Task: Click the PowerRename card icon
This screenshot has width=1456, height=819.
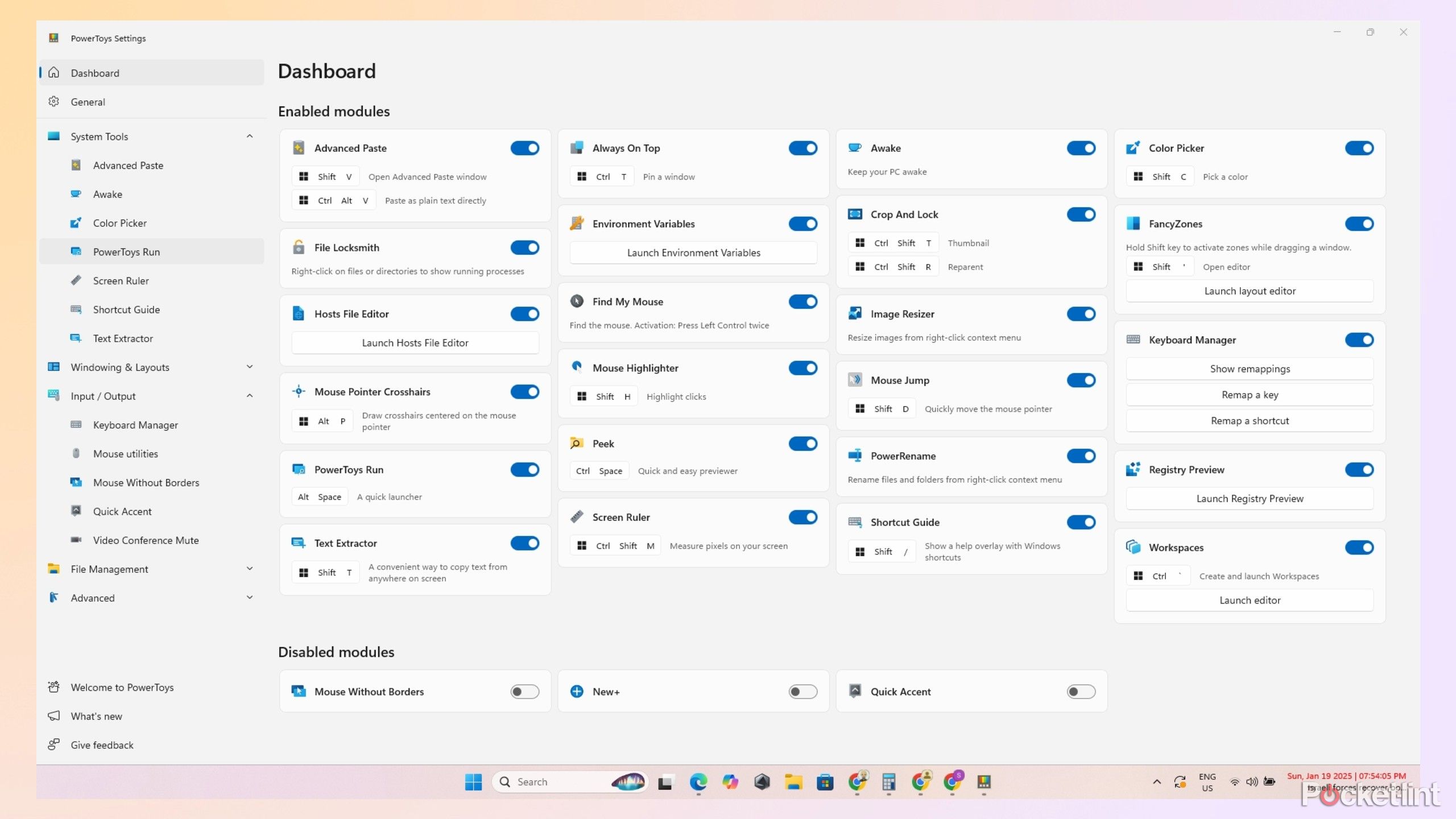Action: pos(855,456)
